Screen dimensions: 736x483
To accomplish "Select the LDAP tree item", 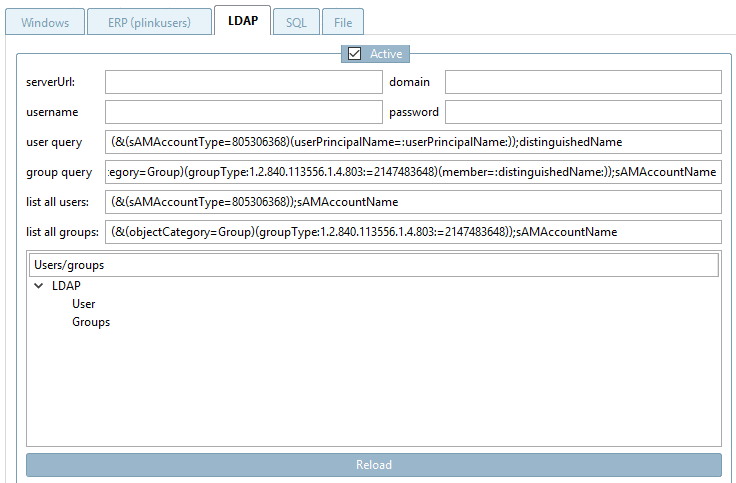I will click(66, 285).
